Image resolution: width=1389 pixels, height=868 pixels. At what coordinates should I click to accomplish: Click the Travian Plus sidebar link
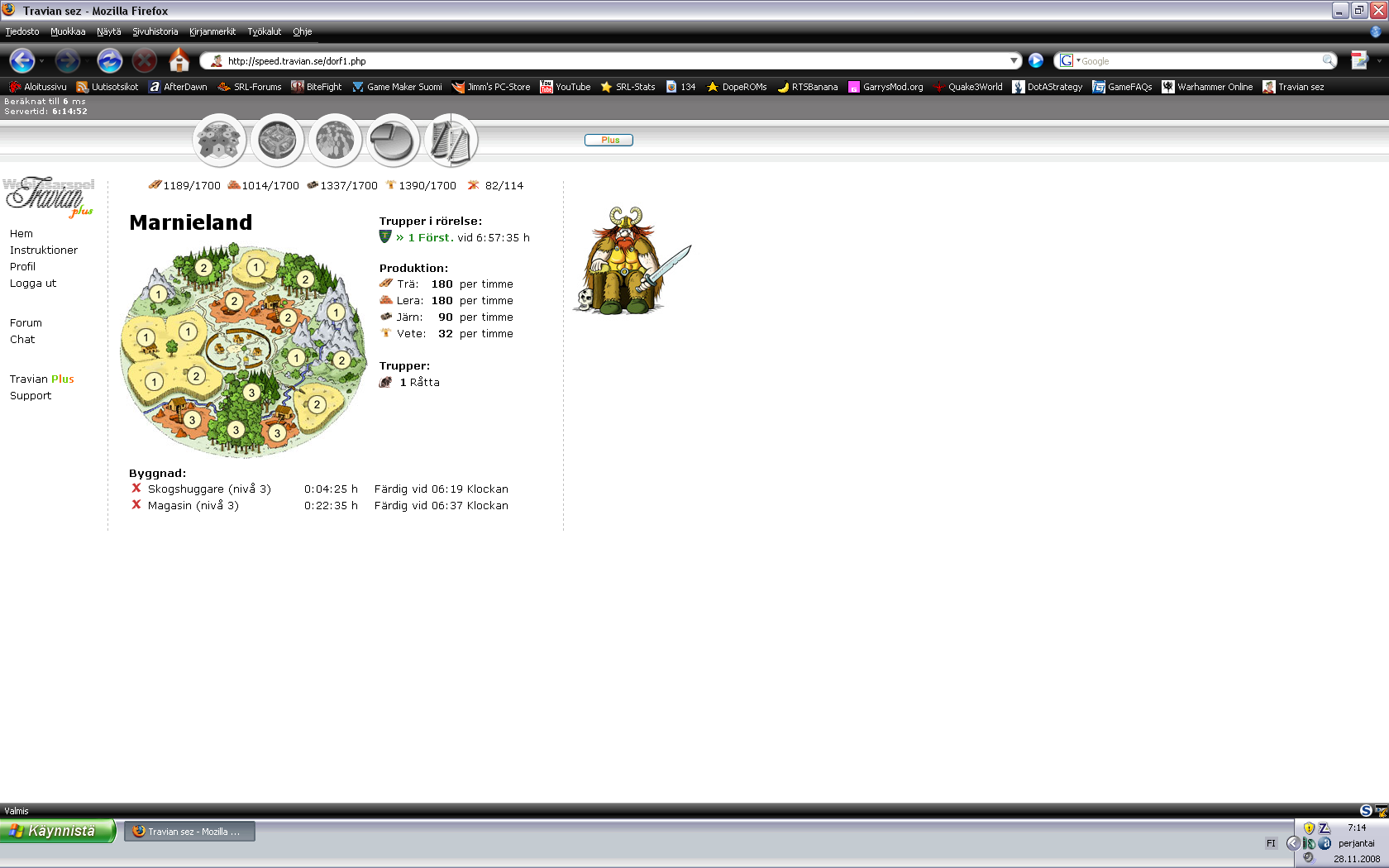42,379
